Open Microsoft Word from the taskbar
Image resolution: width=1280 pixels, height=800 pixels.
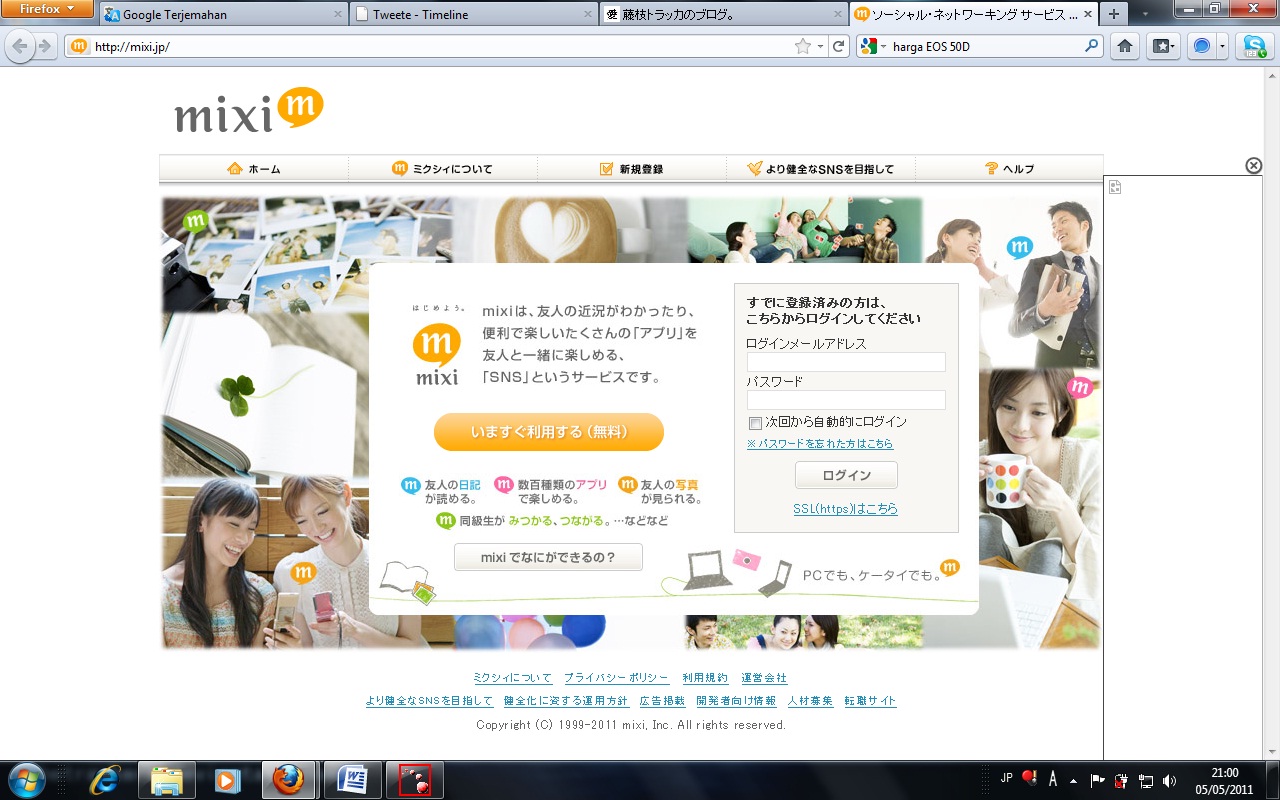[352, 778]
